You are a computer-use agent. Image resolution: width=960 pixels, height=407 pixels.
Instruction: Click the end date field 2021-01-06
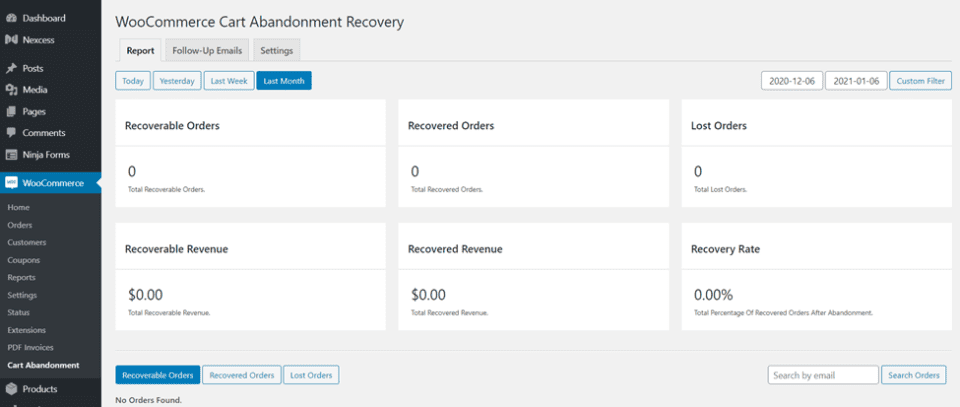pos(856,81)
